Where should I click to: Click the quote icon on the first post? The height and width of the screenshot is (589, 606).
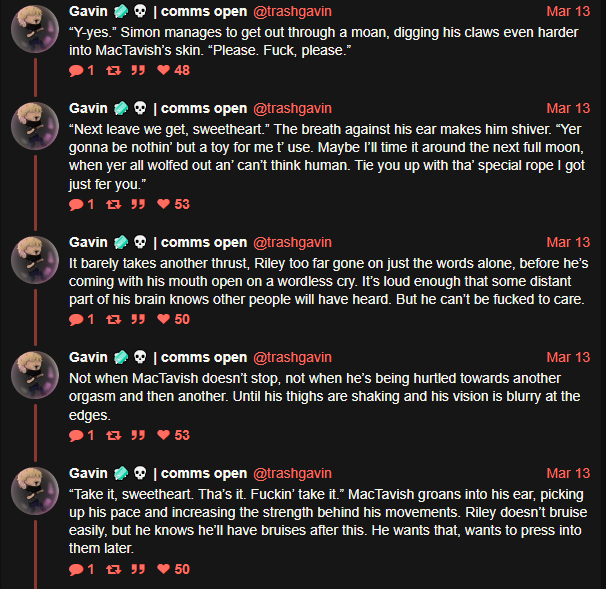pyautogui.click(x=138, y=70)
